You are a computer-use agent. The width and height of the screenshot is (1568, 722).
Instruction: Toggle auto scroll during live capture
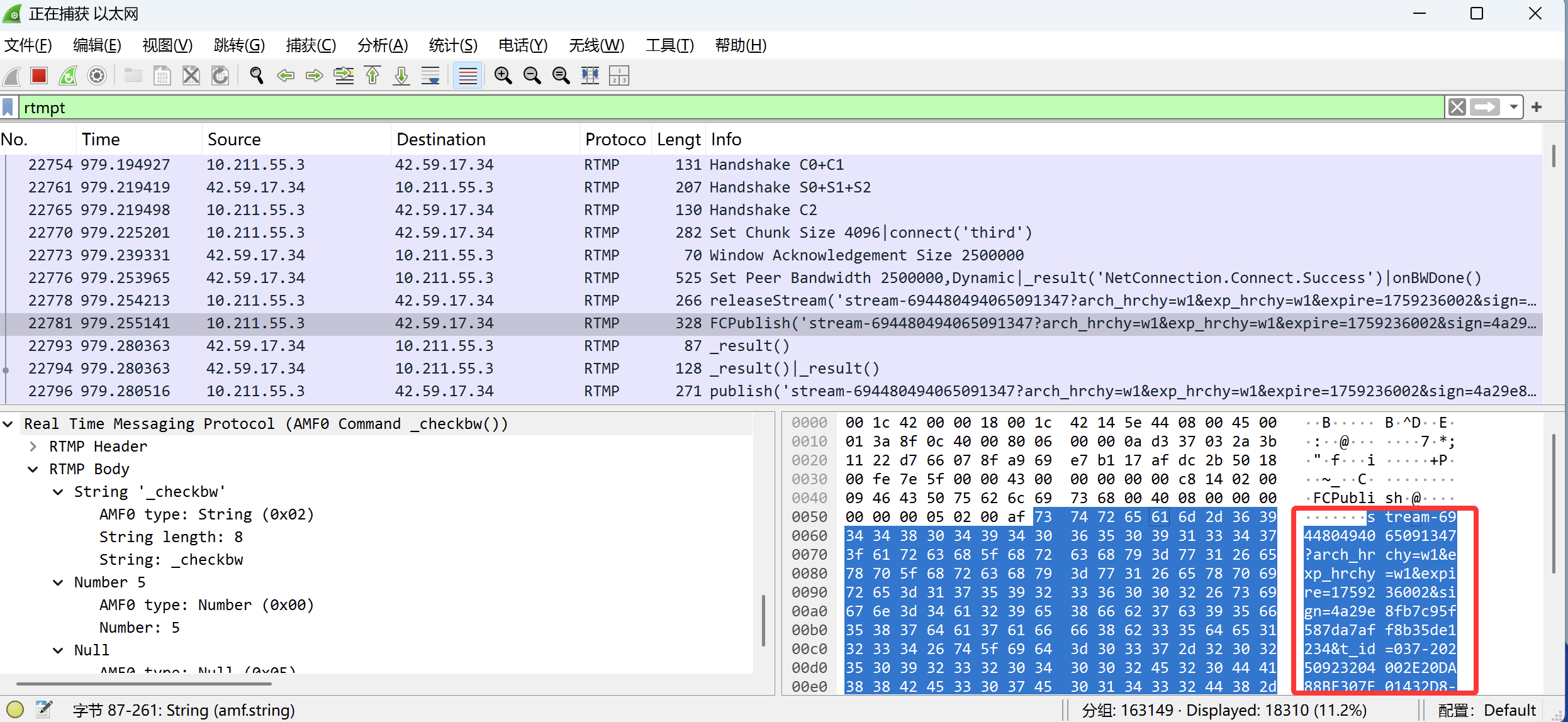[430, 76]
